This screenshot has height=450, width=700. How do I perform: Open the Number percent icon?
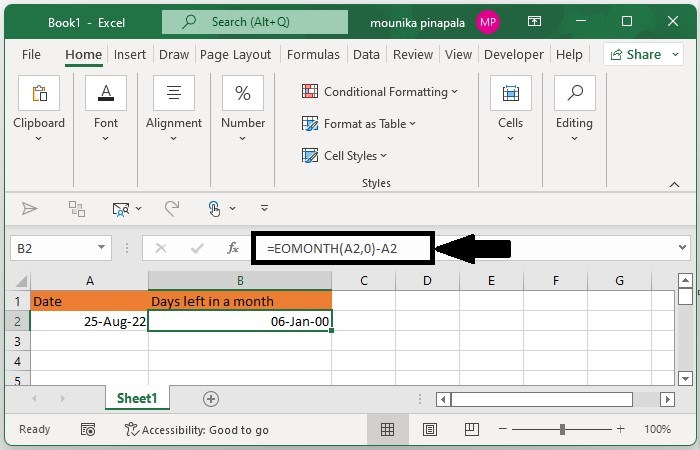tap(242, 93)
